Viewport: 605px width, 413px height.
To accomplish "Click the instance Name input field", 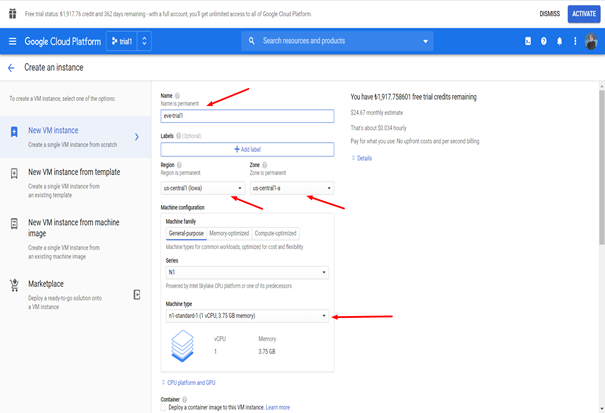I will [x=247, y=116].
